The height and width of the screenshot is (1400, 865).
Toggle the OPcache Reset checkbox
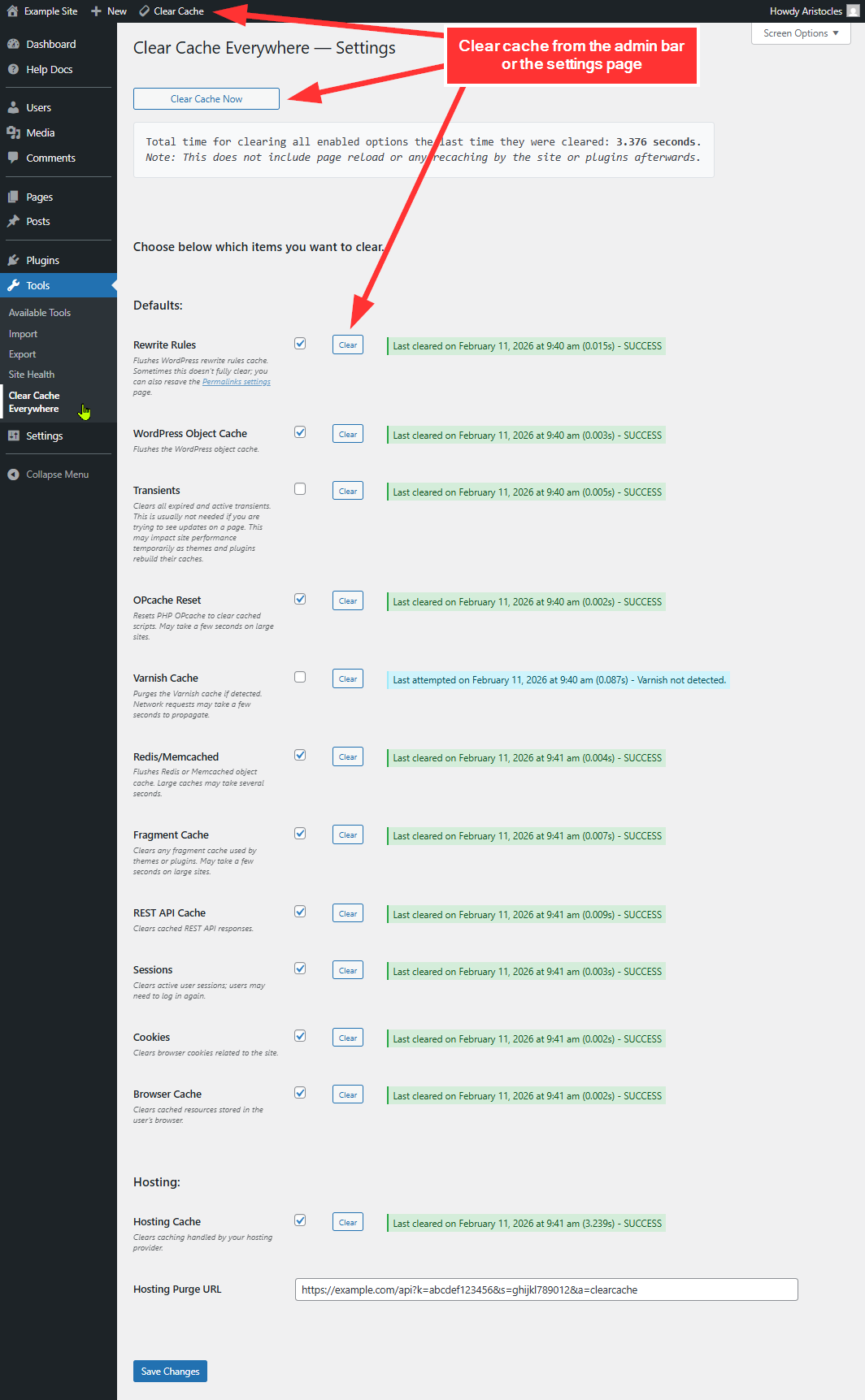300,599
